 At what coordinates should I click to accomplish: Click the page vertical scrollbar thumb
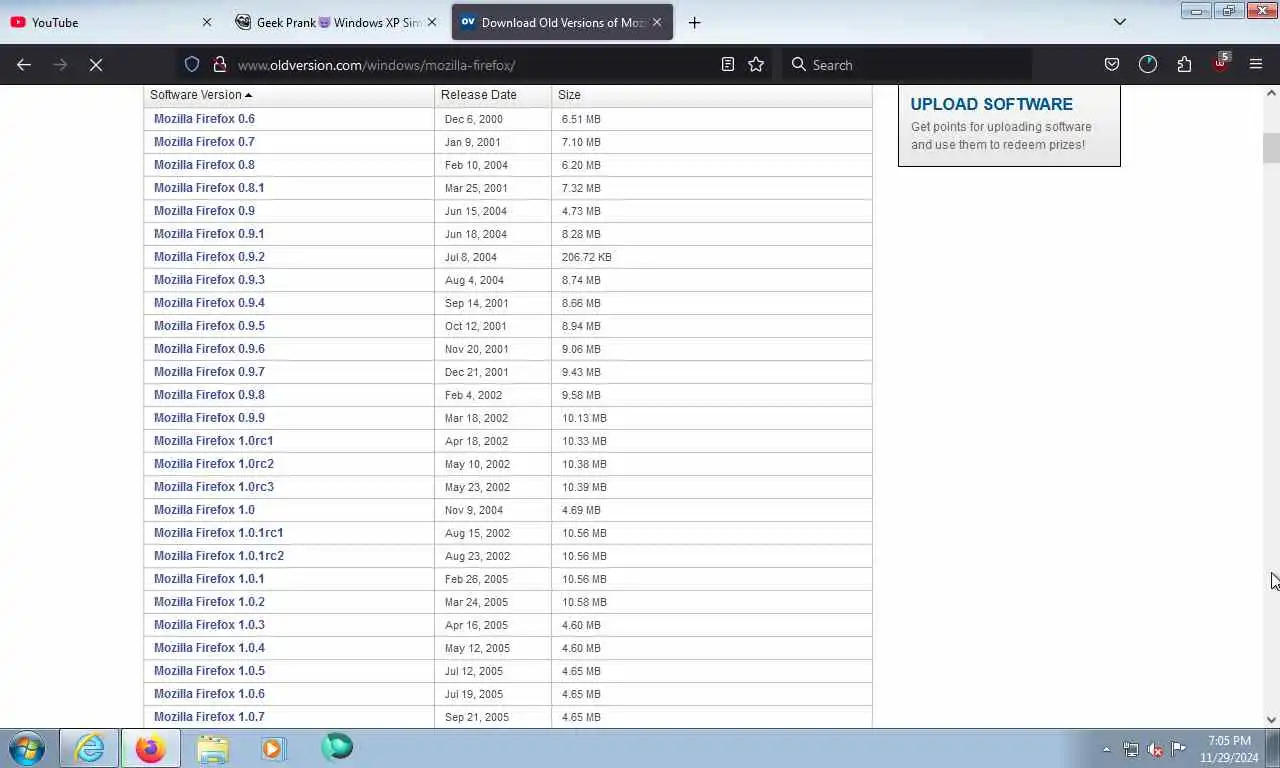[x=1271, y=147]
